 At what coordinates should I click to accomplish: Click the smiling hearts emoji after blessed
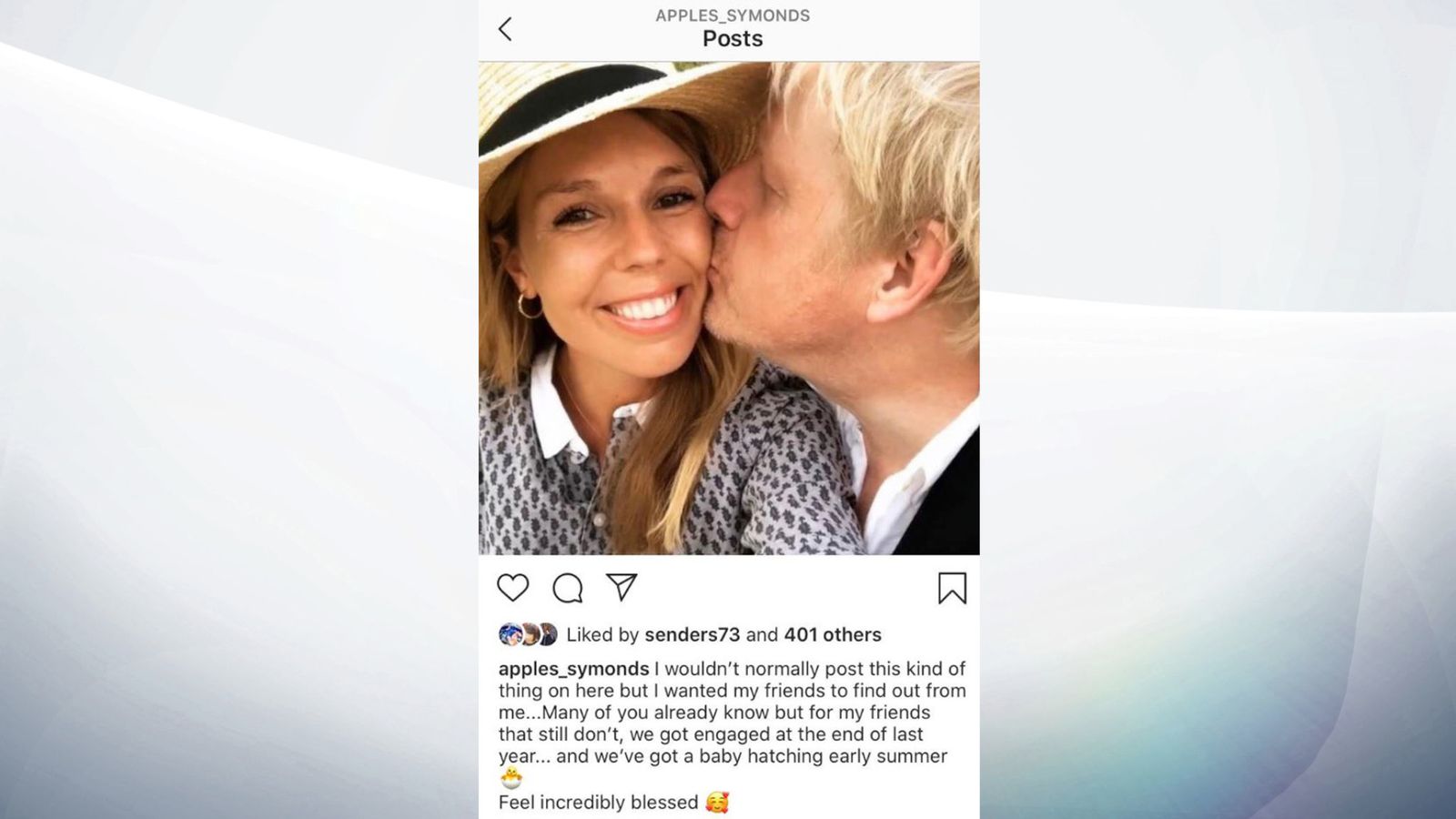pos(717,803)
